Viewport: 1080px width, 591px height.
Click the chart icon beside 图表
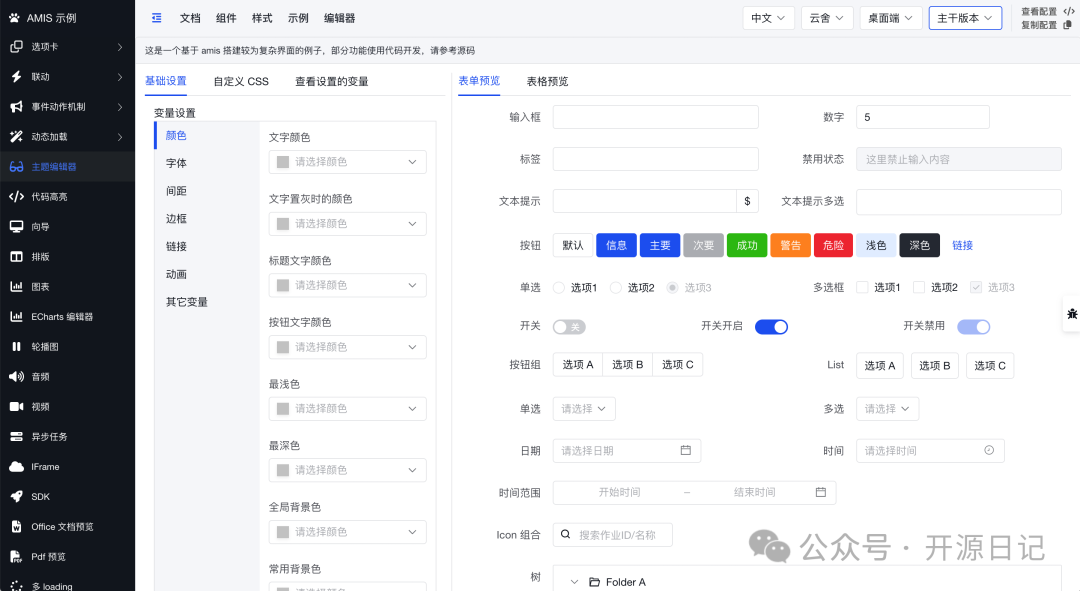tap(16, 287)
